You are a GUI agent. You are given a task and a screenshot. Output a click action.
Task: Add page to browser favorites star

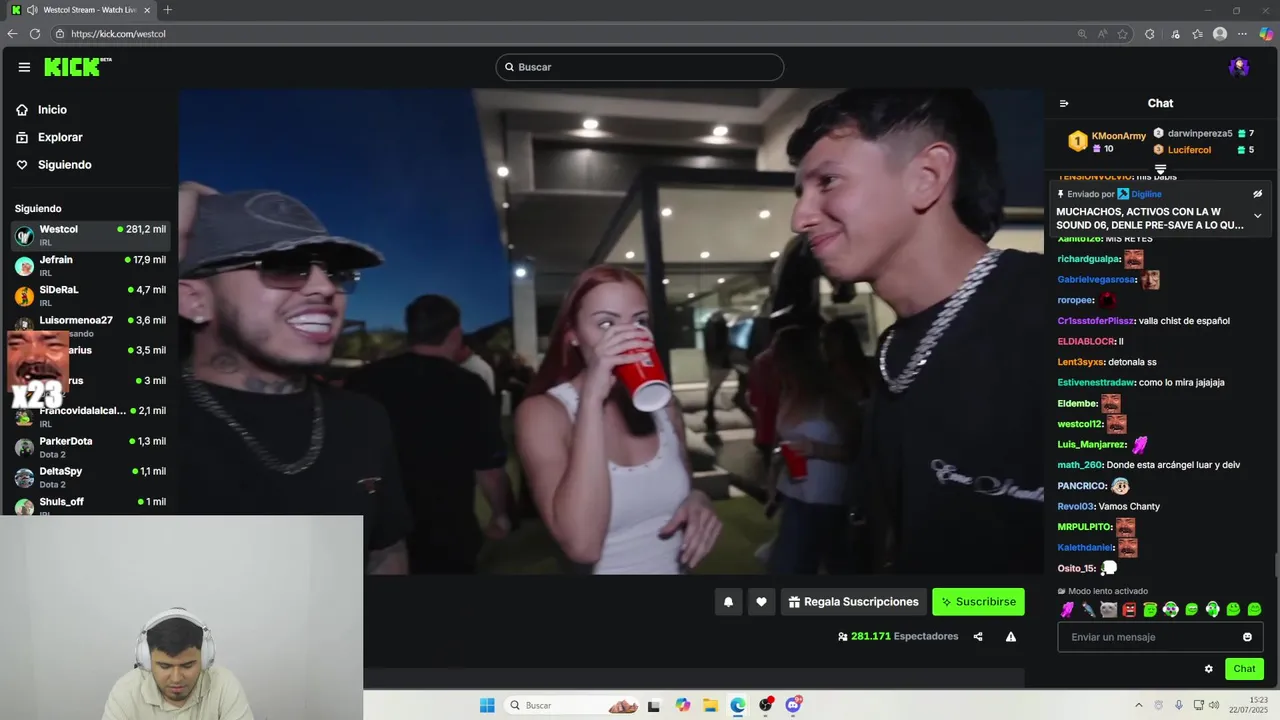click(x=1123, y=33)
